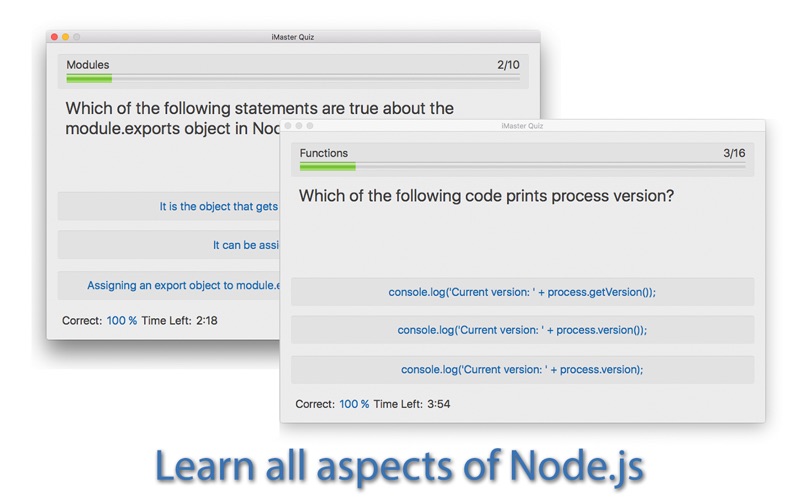Viewport: 800px width, 500px height.
Task: Click the 'Time Left: 3:54' timer
Action: coord(412,404)
